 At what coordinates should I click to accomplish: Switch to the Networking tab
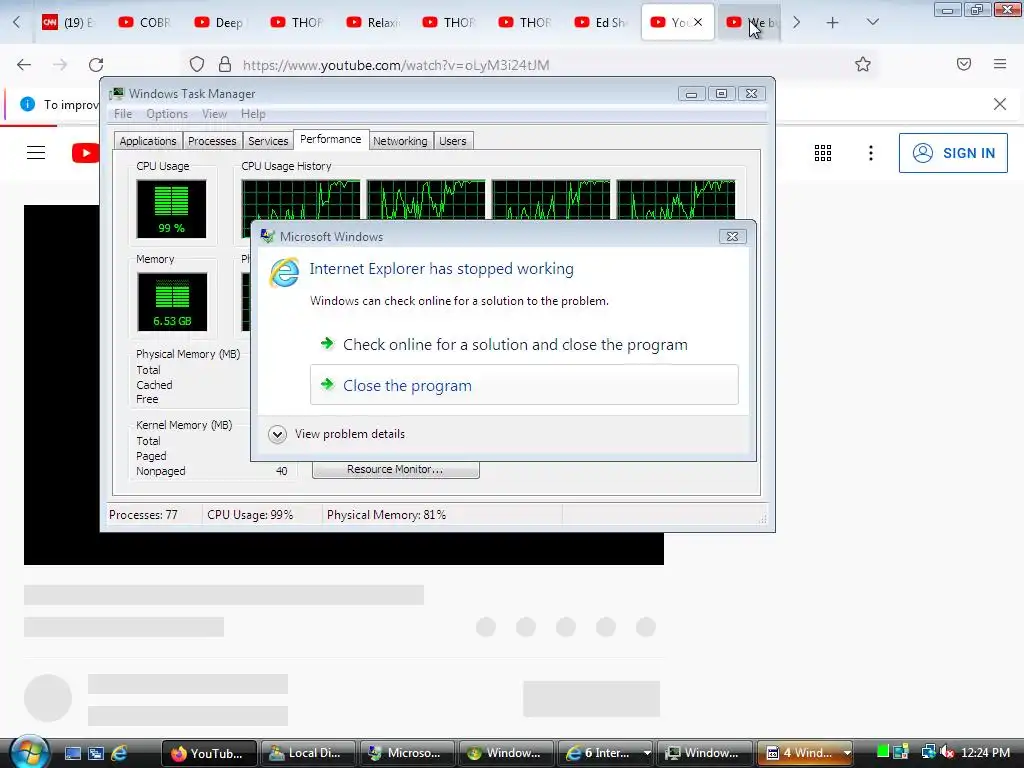click(x=400, y=141)
